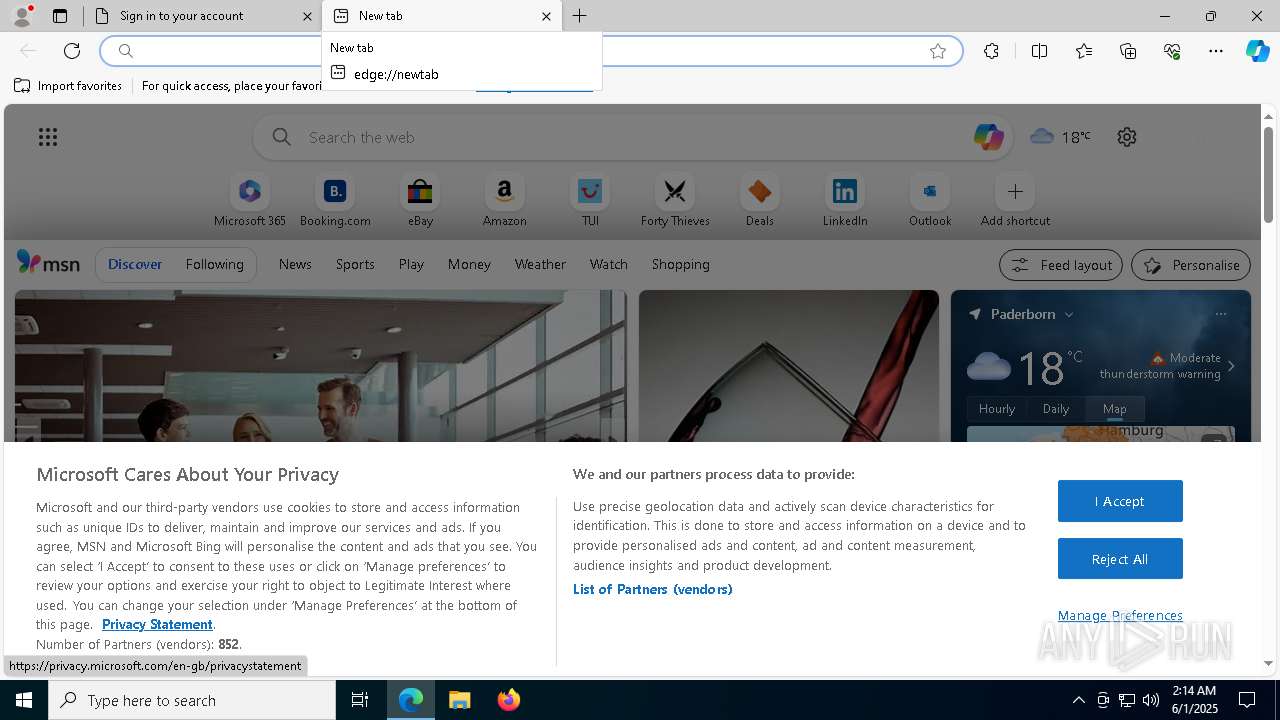Click Import favorites in favorites bar
Screen dimensions: 1280x720
click(x=68, y=86)
